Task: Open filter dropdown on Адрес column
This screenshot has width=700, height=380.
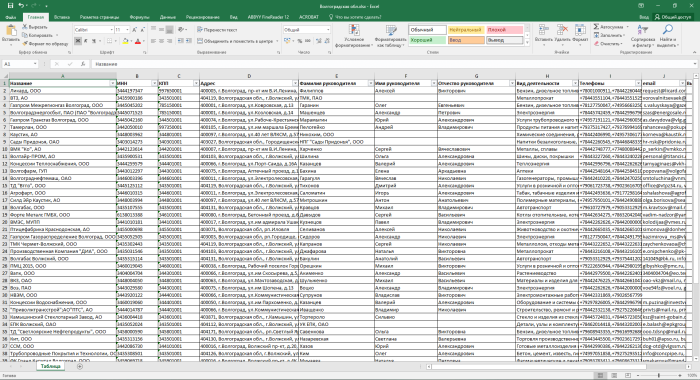Action: coord(295,83)
